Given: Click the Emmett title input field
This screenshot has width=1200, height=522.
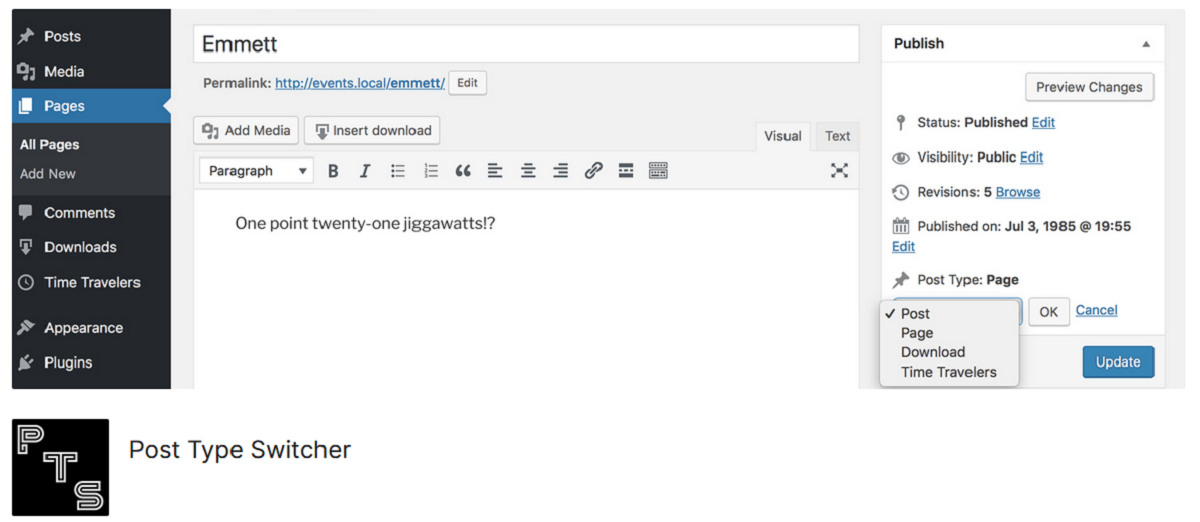Looking at the screenshot, I should [526, 44].
